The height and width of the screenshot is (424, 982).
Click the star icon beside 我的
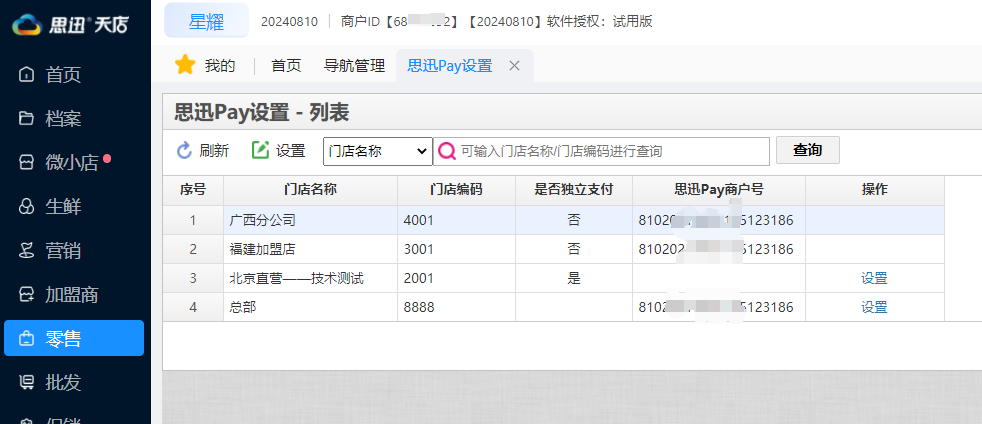click(x=185, y=65)
